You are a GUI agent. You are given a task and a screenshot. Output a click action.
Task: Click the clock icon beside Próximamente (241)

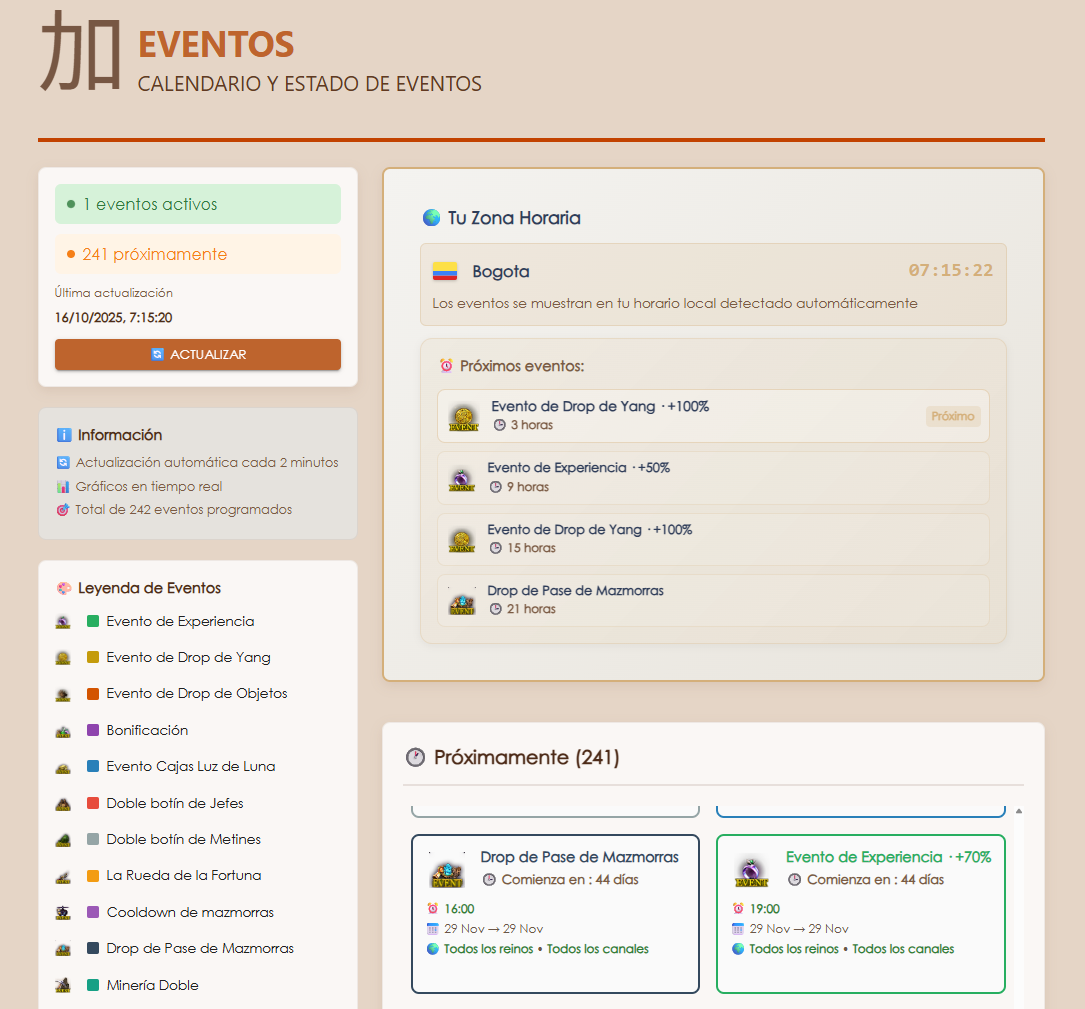click(415, 758)
